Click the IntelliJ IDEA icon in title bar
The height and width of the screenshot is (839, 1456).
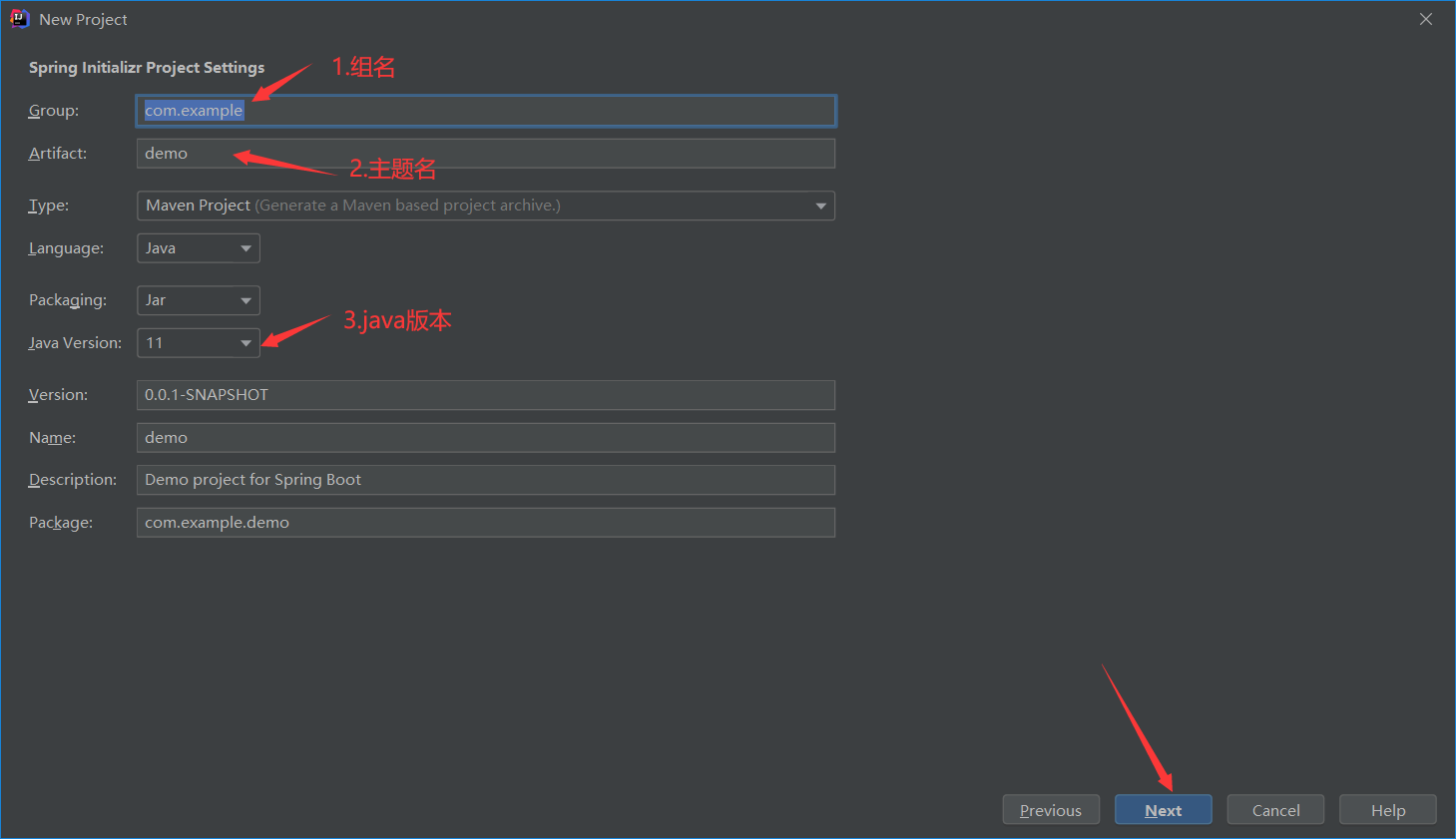click(x=19, y=19)
